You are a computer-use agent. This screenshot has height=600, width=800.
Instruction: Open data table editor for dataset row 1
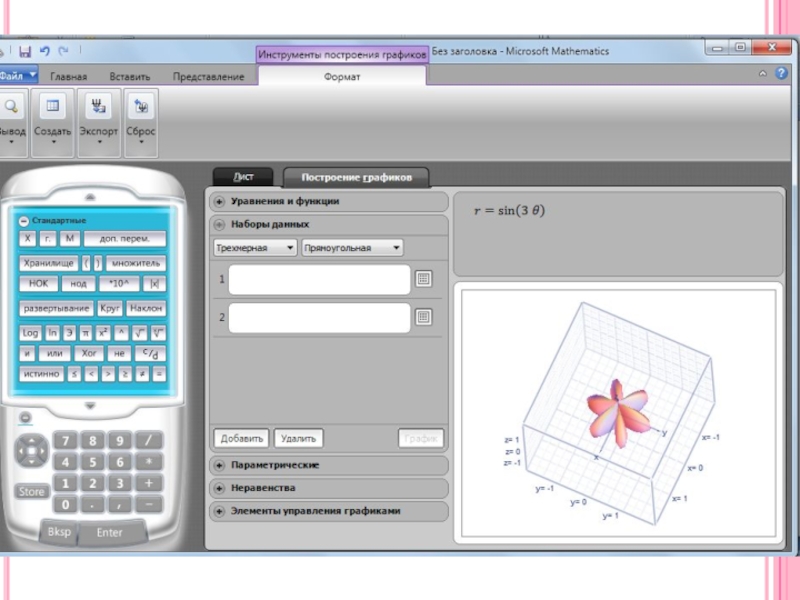(x=423, y=279)
